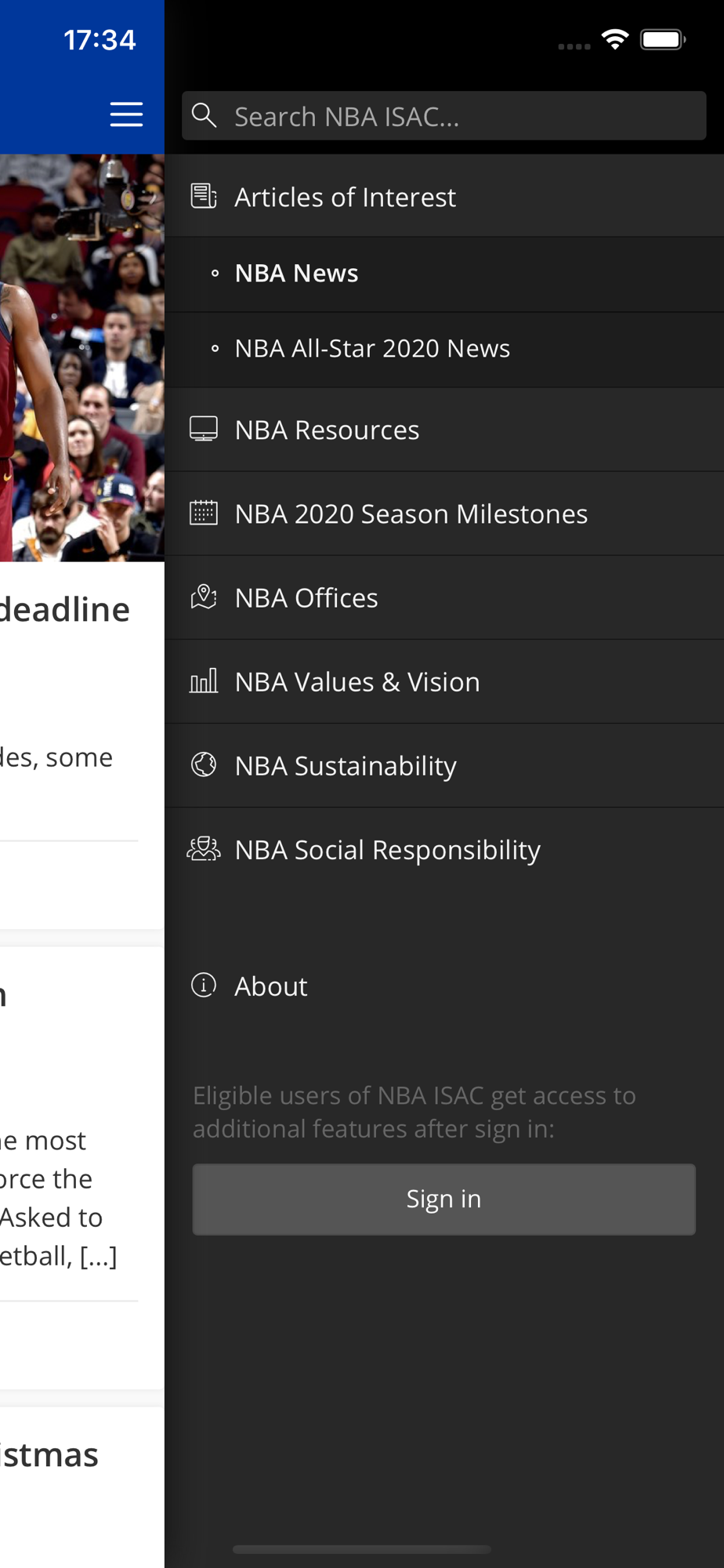This screenshot has height=1568, width=724.
Task: Focus the Search NBA ISAC field
Action: point(444,116)
